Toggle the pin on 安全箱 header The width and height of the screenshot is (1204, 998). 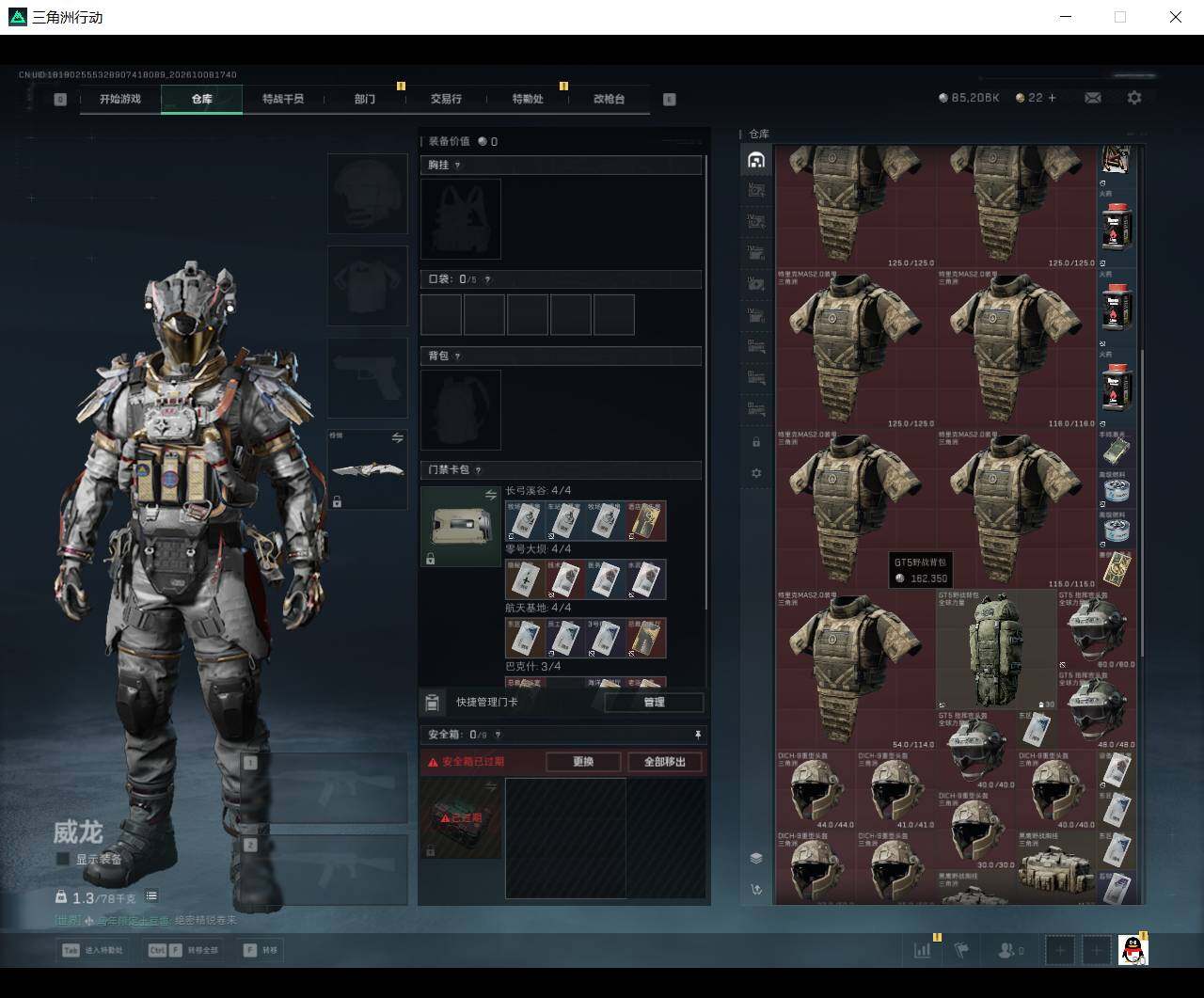coord(698,734)
